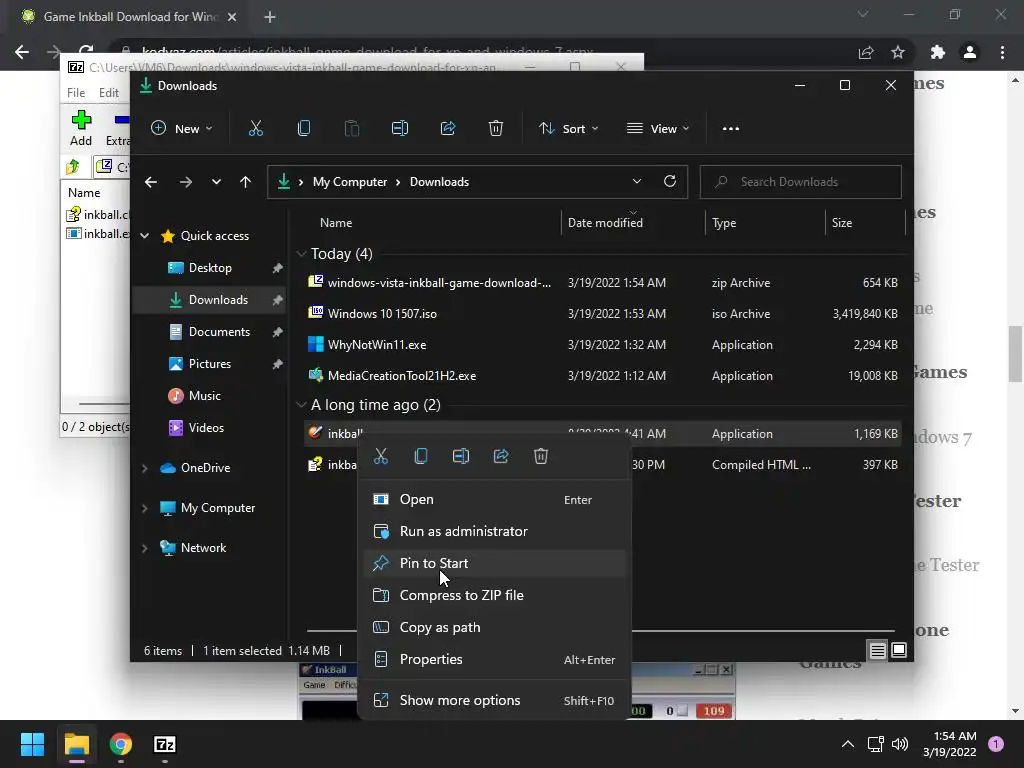Open New item dropdown

tap(182, 129)
